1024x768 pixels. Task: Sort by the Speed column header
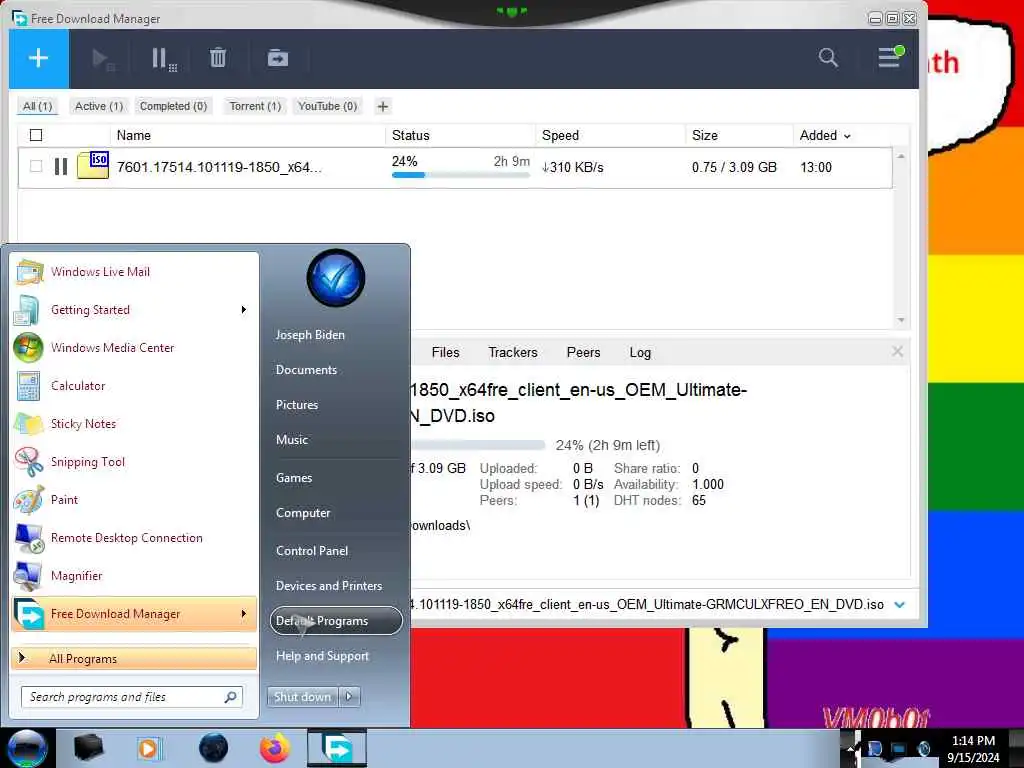tap(560, 135)
